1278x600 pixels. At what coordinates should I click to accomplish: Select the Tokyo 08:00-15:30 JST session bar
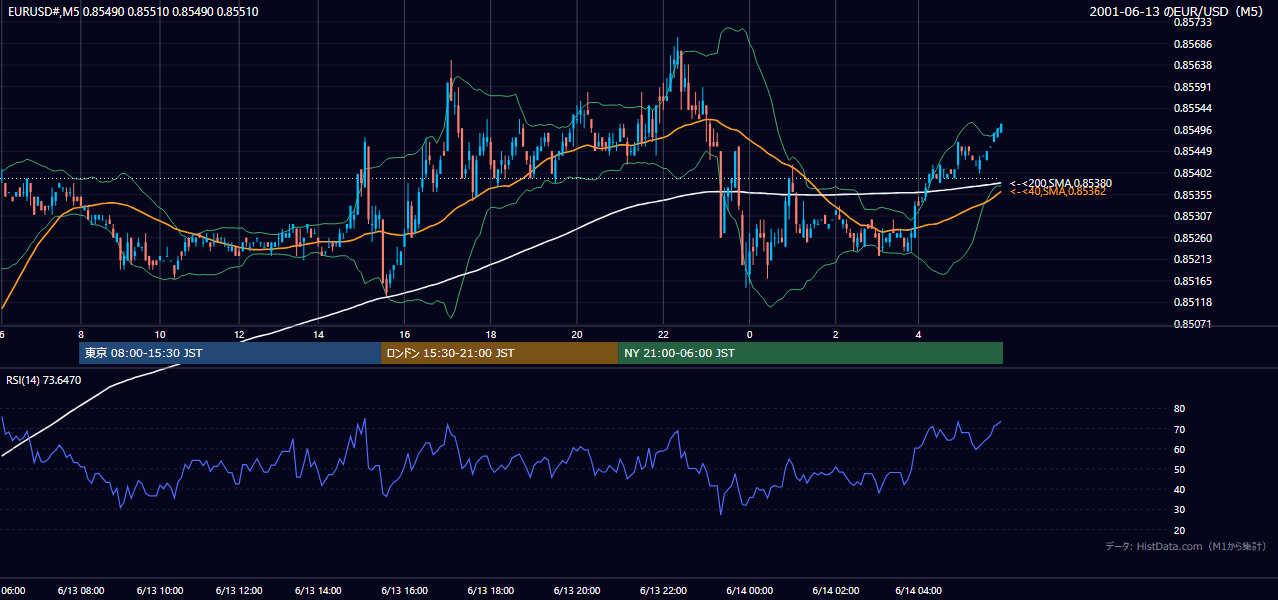pos(230,353)
